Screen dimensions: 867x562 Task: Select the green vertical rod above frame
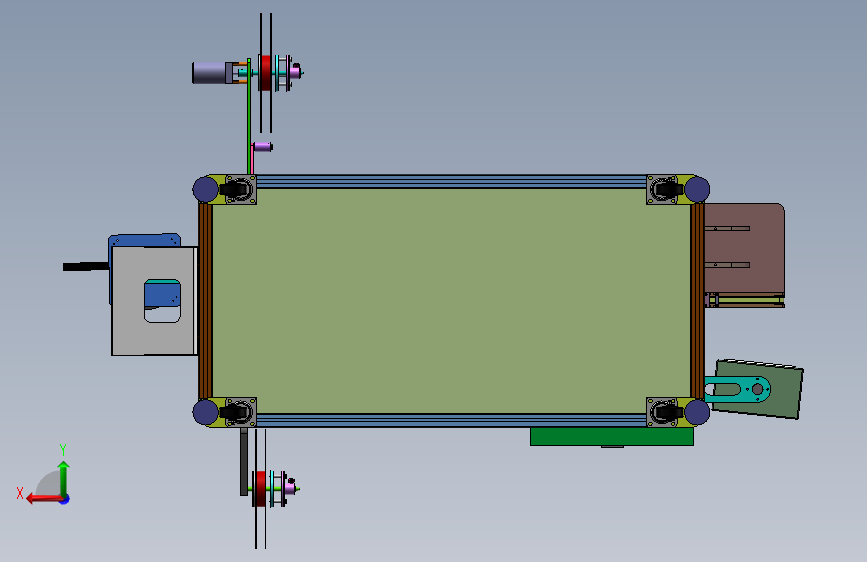point(249,116)
